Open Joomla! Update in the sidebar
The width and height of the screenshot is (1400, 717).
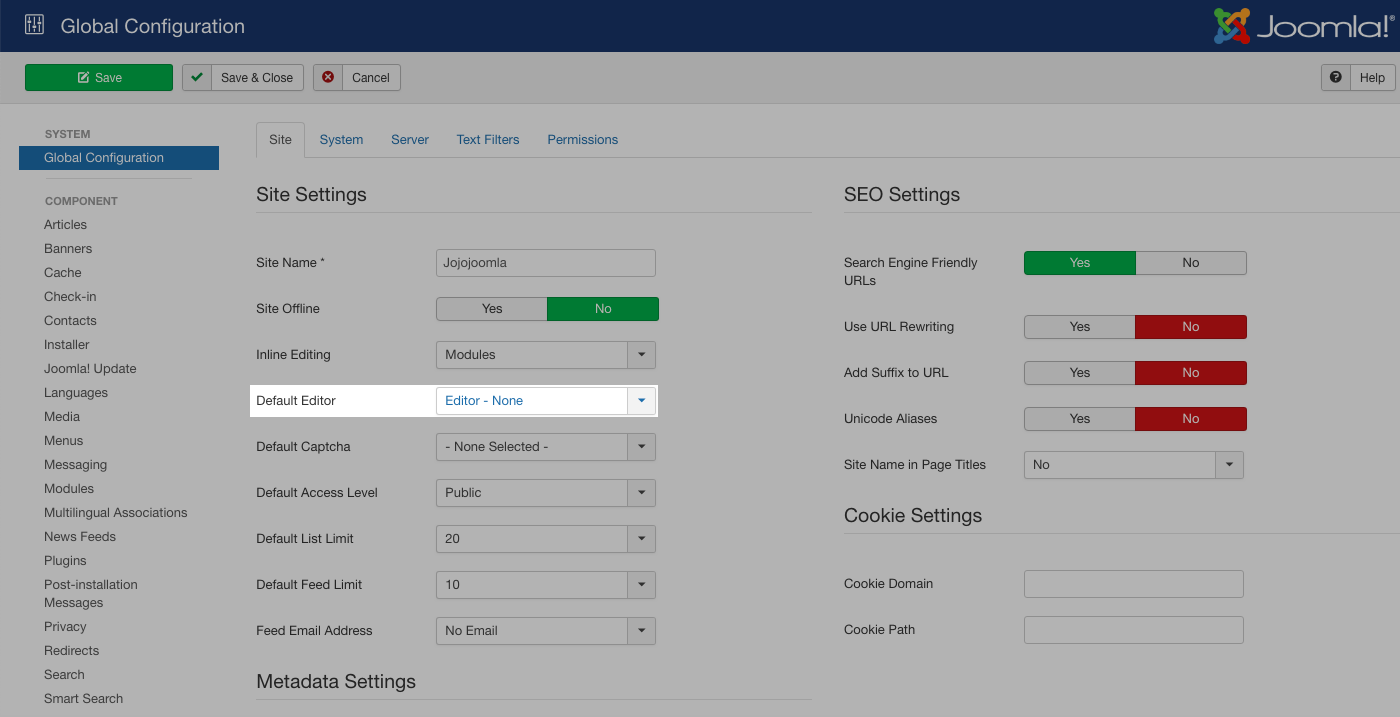(90, 369)
